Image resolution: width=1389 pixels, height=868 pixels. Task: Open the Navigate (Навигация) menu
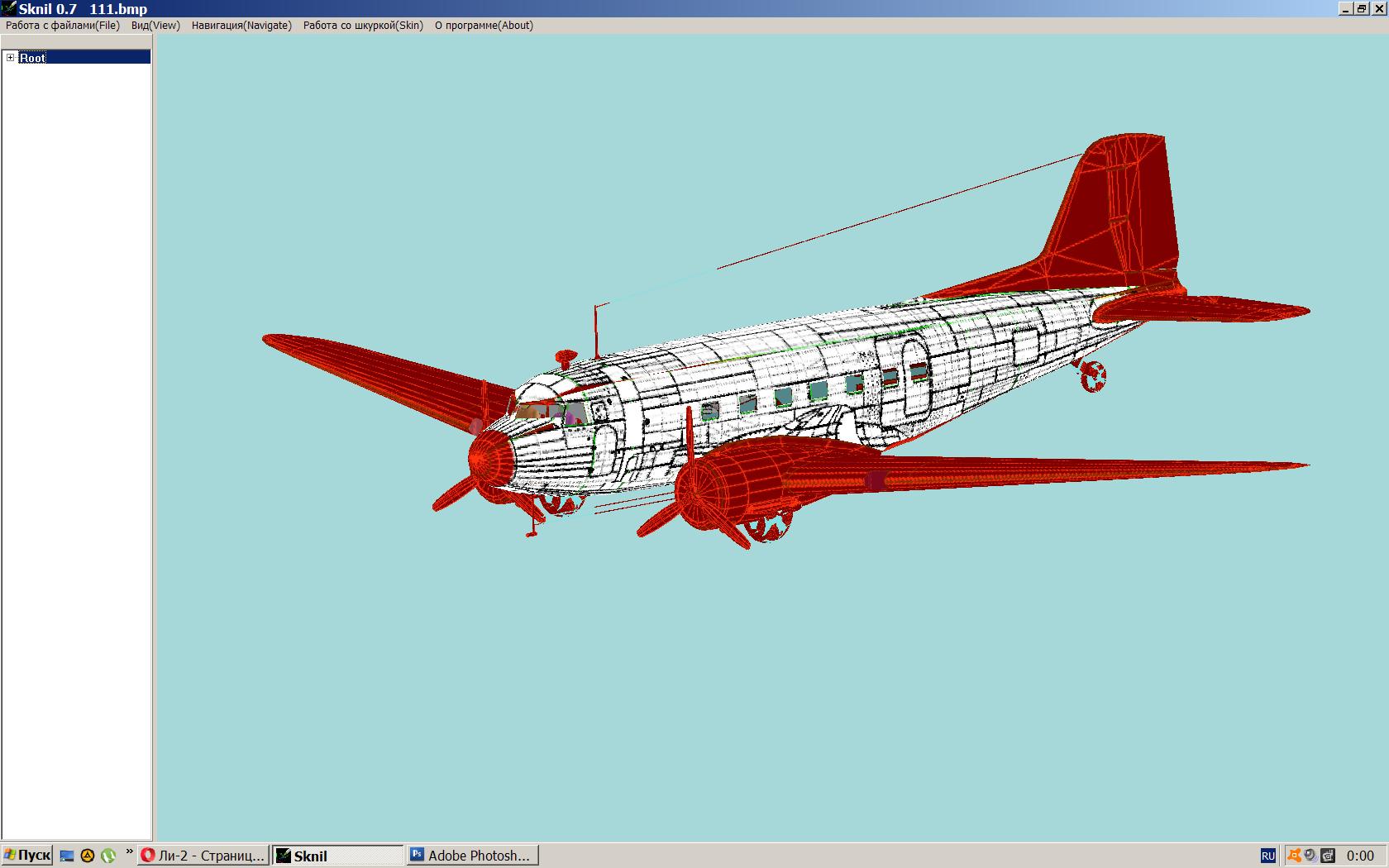point(241,26)
